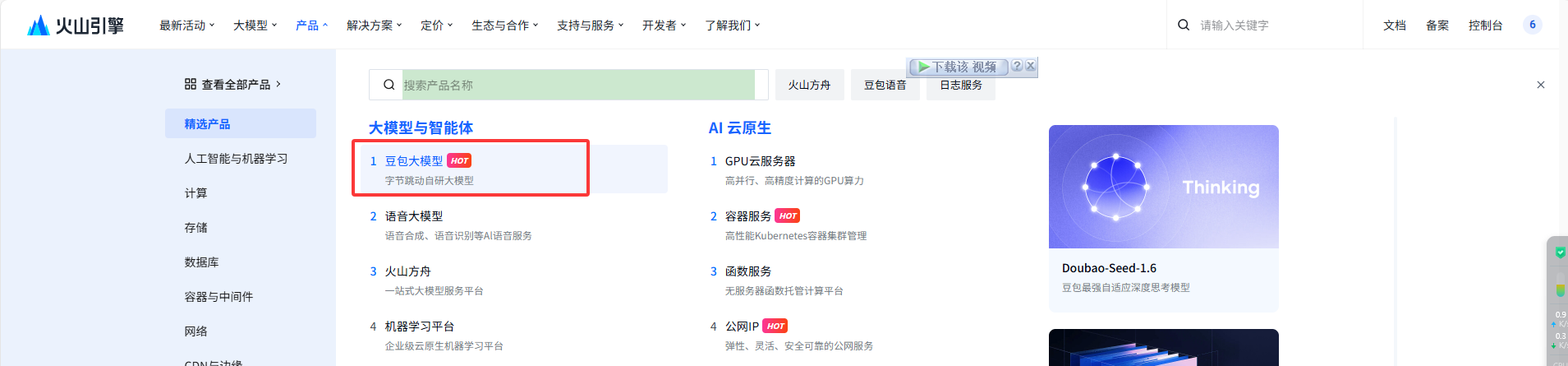
Task: Click the magnifier icon in top search bar
Action: (1184, 25)
